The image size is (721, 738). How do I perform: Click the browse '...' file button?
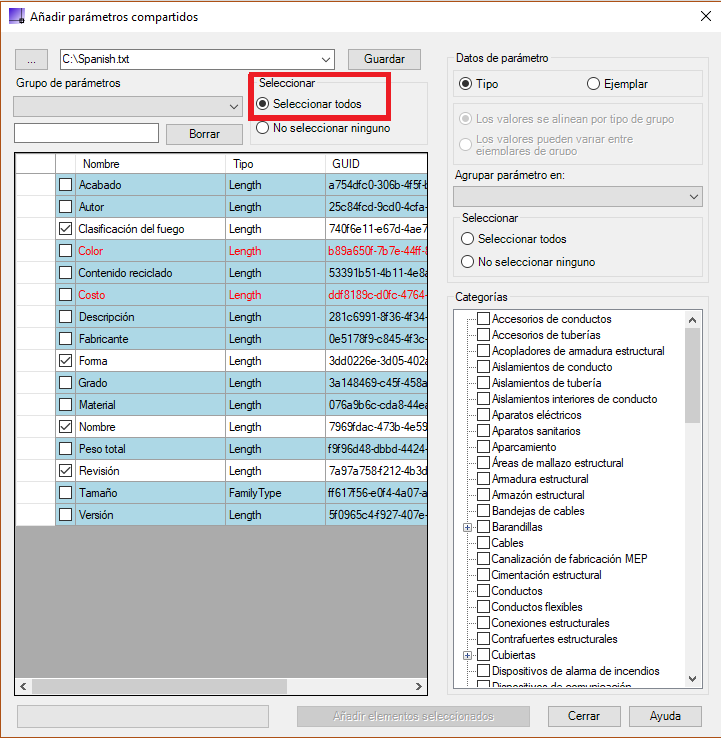(31, 59)
